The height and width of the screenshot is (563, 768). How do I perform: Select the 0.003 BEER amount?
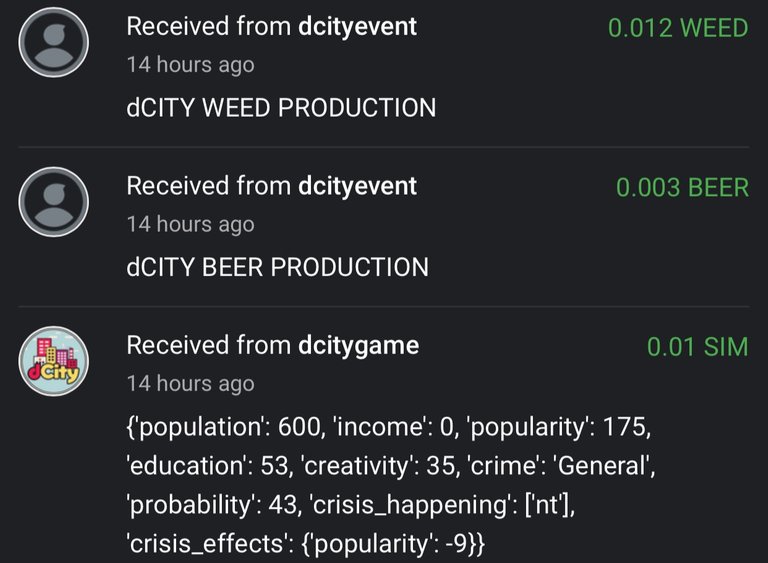(x=682, y=187)
